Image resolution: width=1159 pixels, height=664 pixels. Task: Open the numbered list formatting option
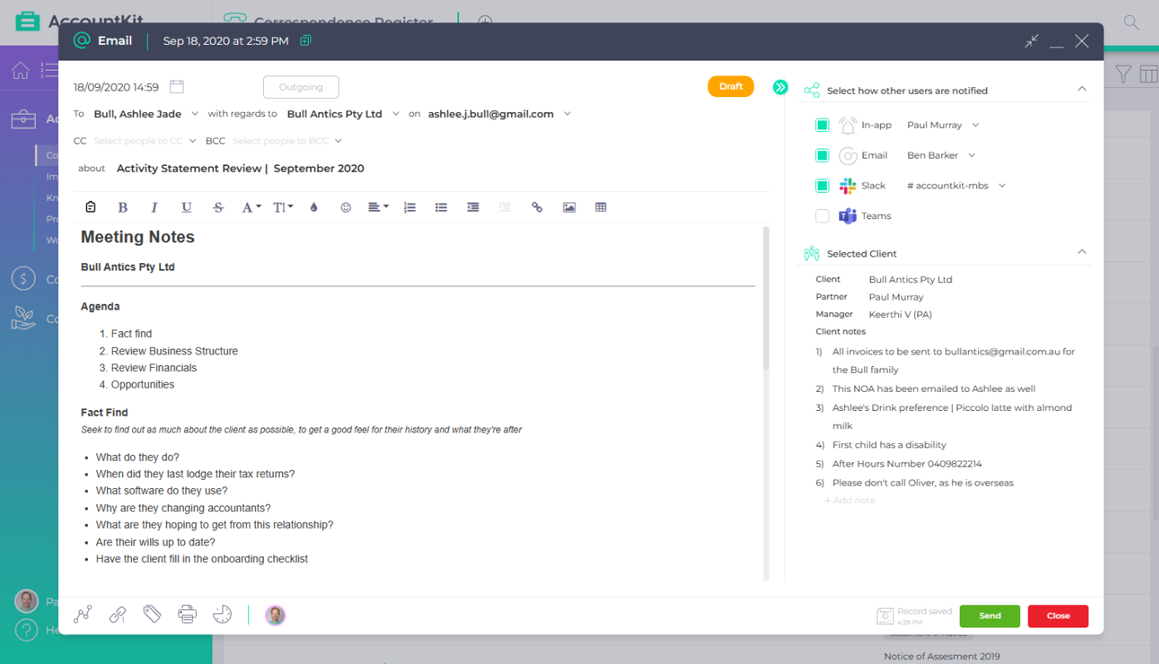409,207
